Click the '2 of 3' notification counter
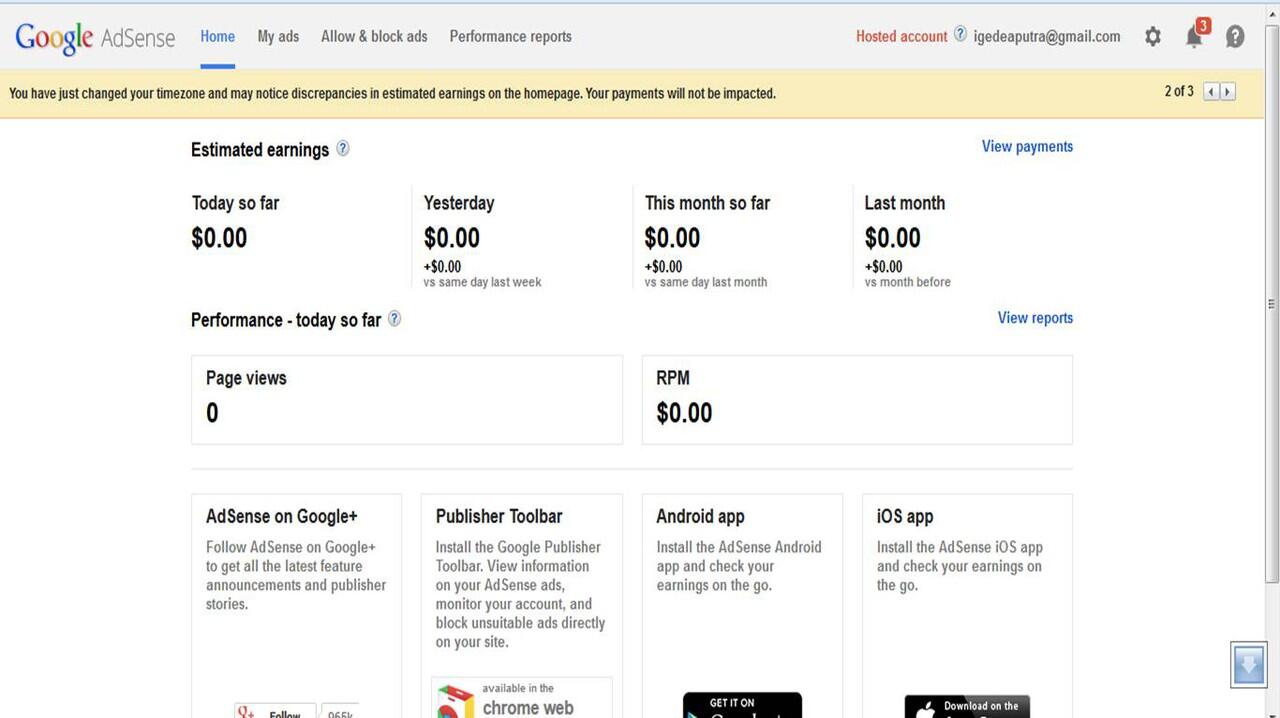1280x718 pixels. pos(1179,91)
